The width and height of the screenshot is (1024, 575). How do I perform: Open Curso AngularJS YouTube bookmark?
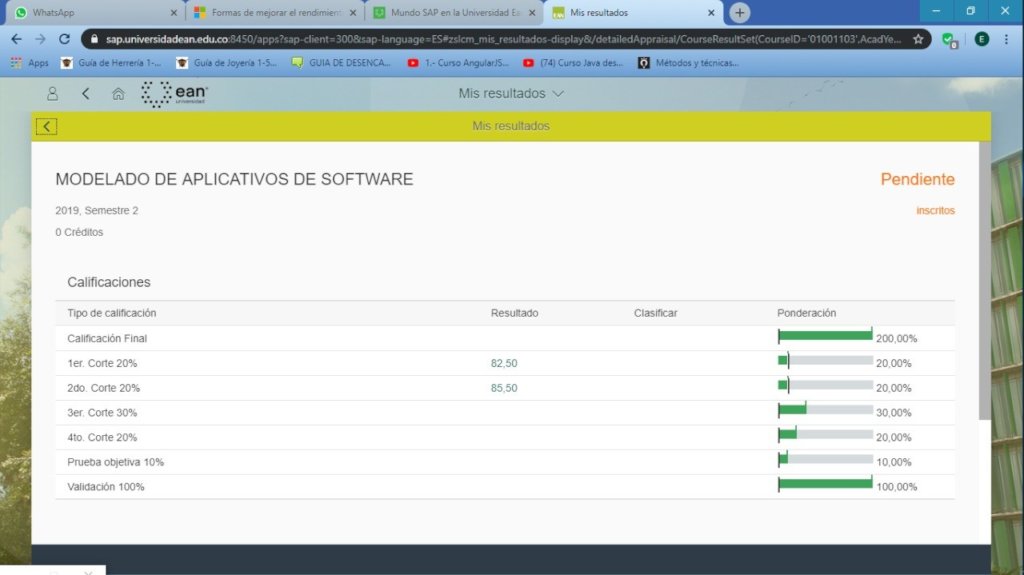[x=458, y=63]
